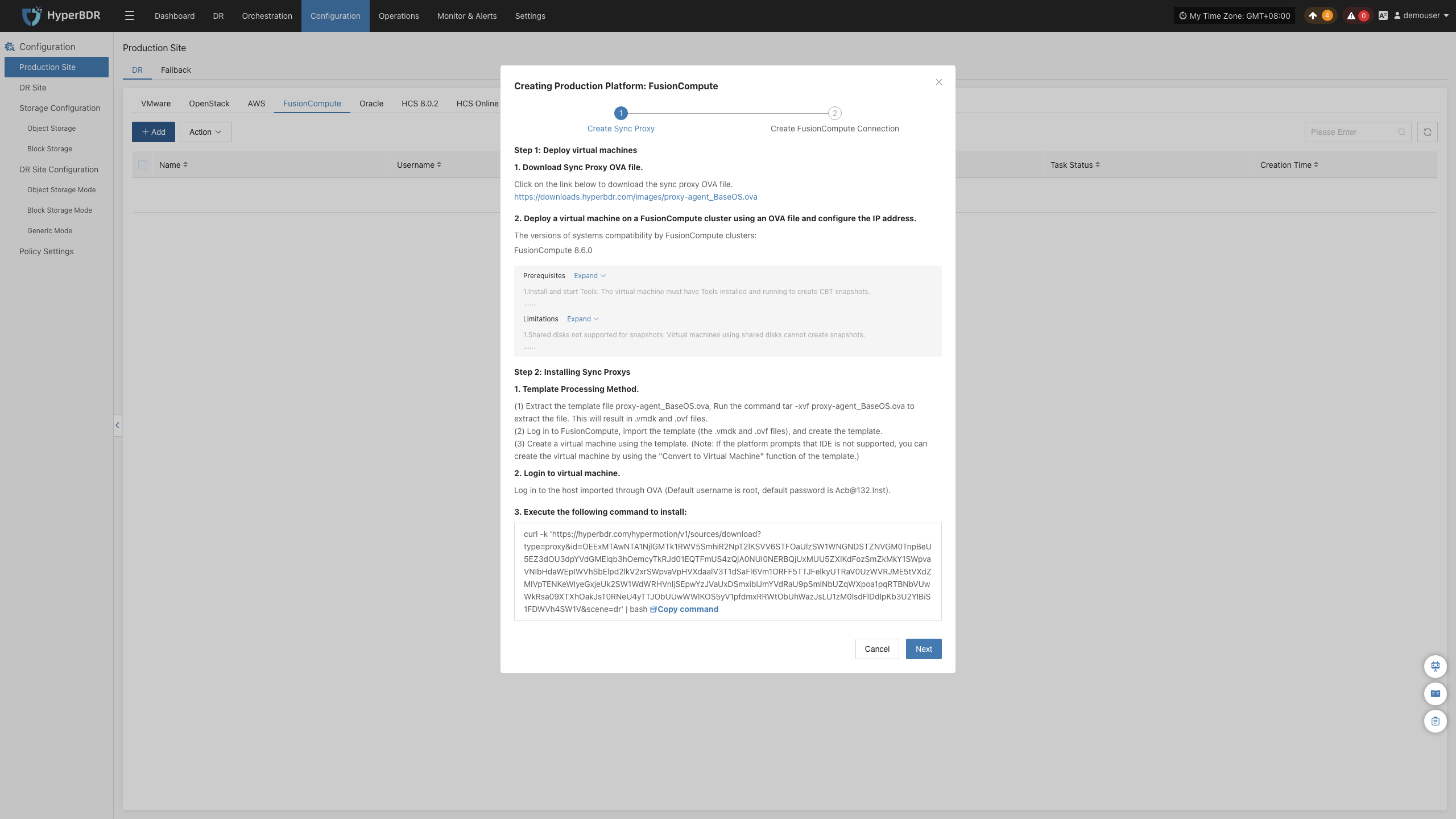Image resolution: width=1456 pixels, height=819 pixels.
Task: Click the FusionCompute tab
Action: point(312,104)
